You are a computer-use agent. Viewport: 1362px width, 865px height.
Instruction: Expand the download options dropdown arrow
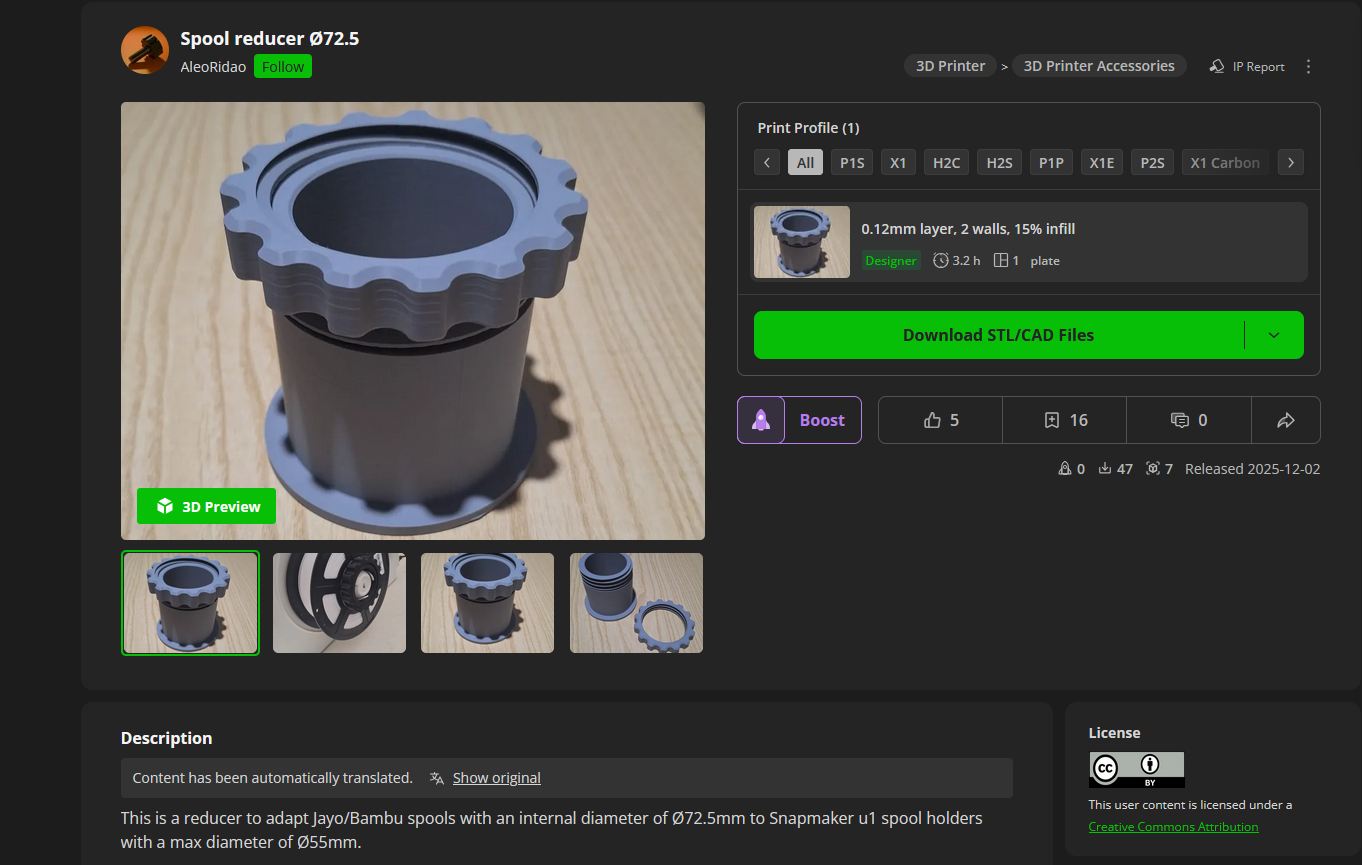click(x=1274, y=335)
